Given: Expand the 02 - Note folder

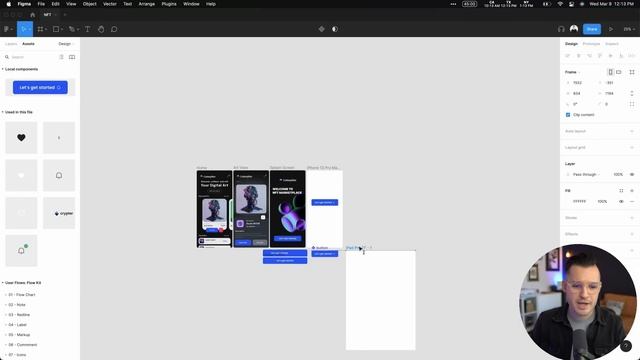Looking at the screenshot, I should coord(6,304).
